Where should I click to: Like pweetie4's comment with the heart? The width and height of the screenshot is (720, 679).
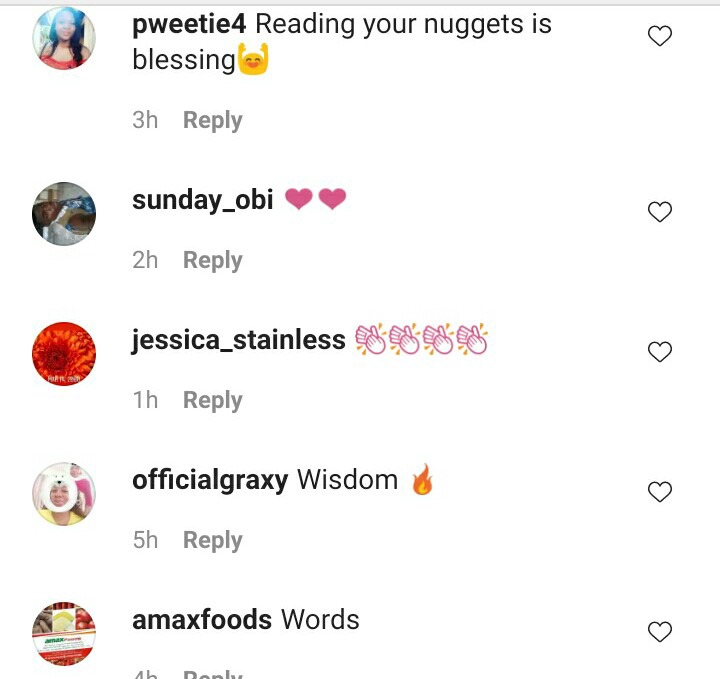[660, 36]
